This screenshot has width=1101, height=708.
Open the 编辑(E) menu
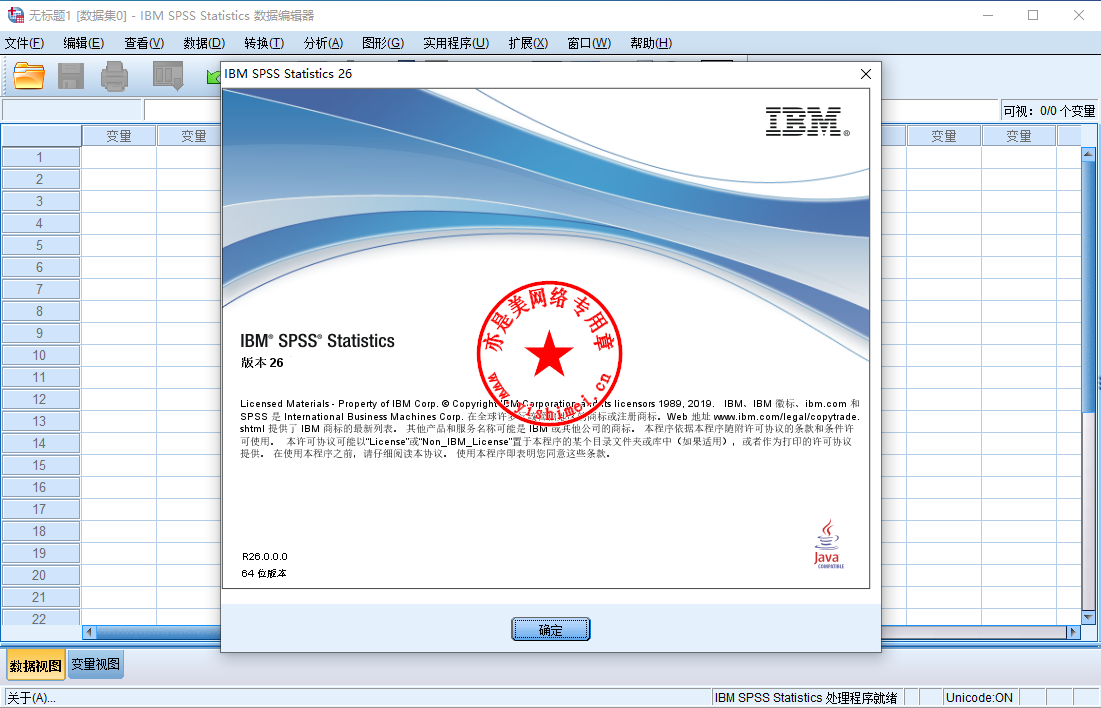pyautogui.click(x=84, y=43)
